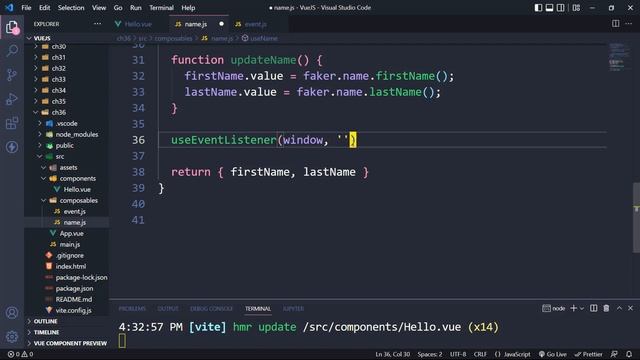This screenshot has height=360, width=640.
Task: Open the terminal launch profile dropdown arrow
Action: (582, 309)
